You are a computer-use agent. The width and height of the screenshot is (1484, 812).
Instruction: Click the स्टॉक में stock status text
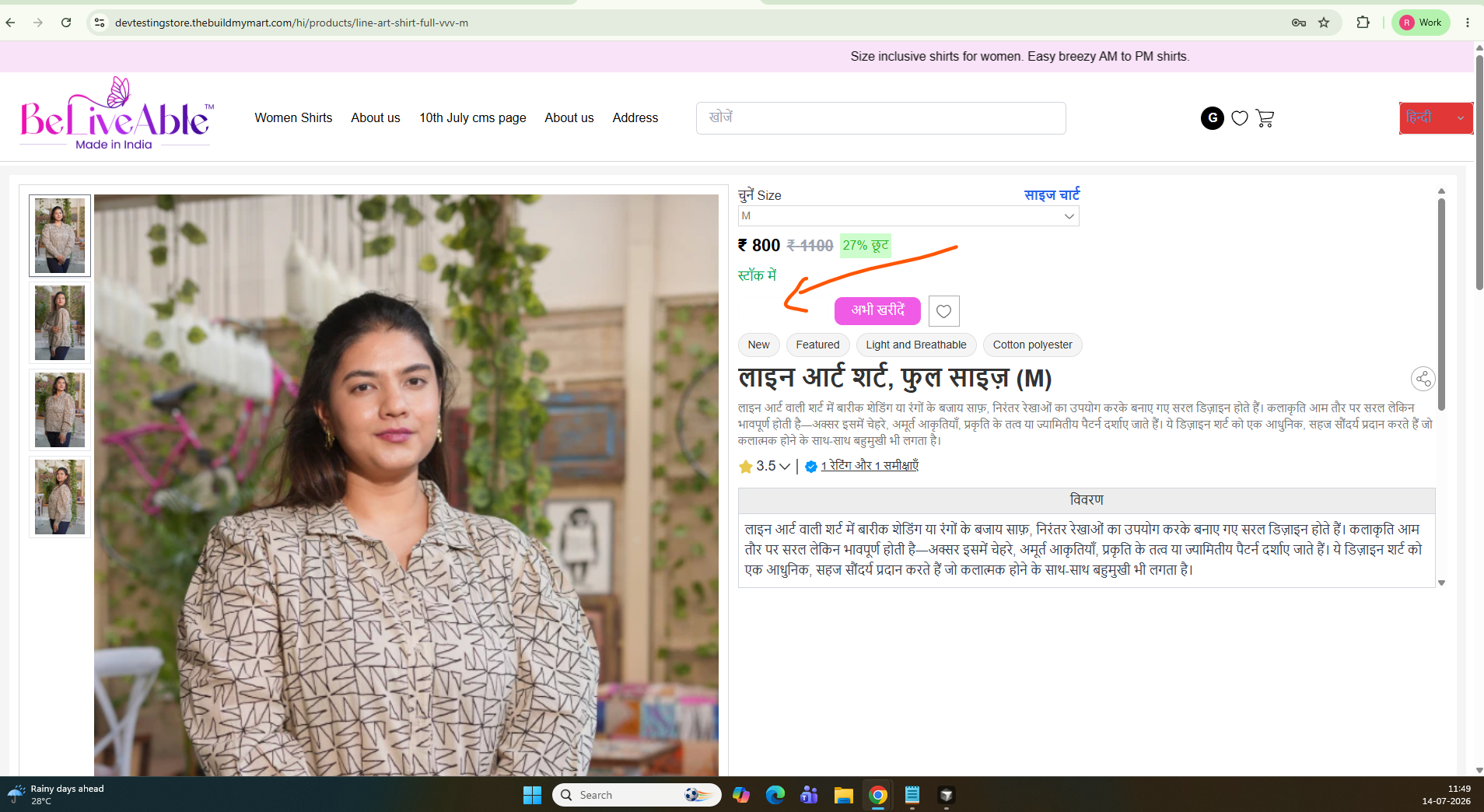(x=757, y=275)
